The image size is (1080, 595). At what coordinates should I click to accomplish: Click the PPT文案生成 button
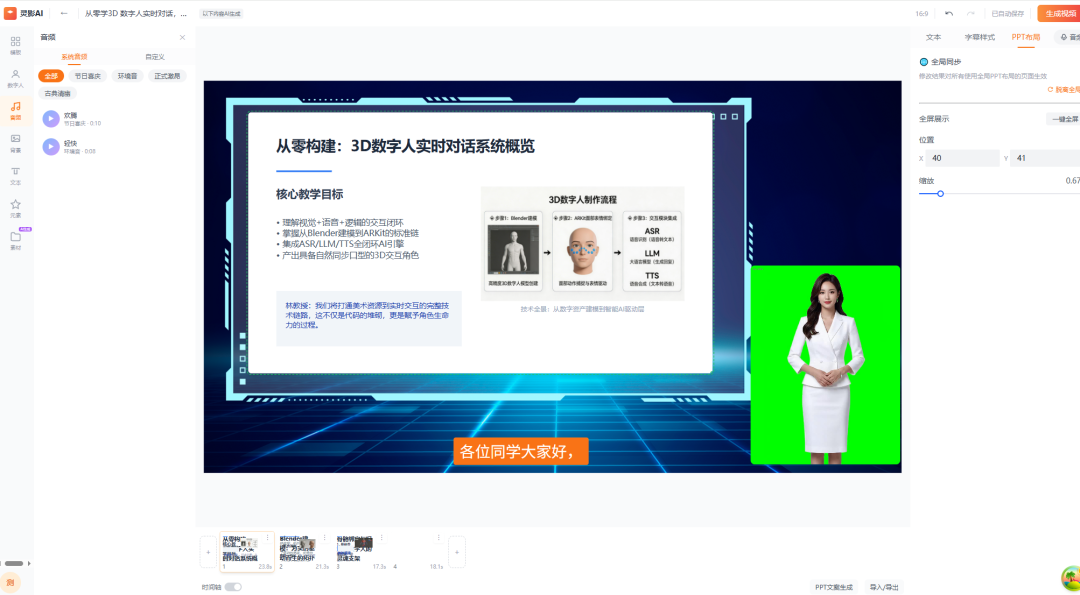click(834, 587)
